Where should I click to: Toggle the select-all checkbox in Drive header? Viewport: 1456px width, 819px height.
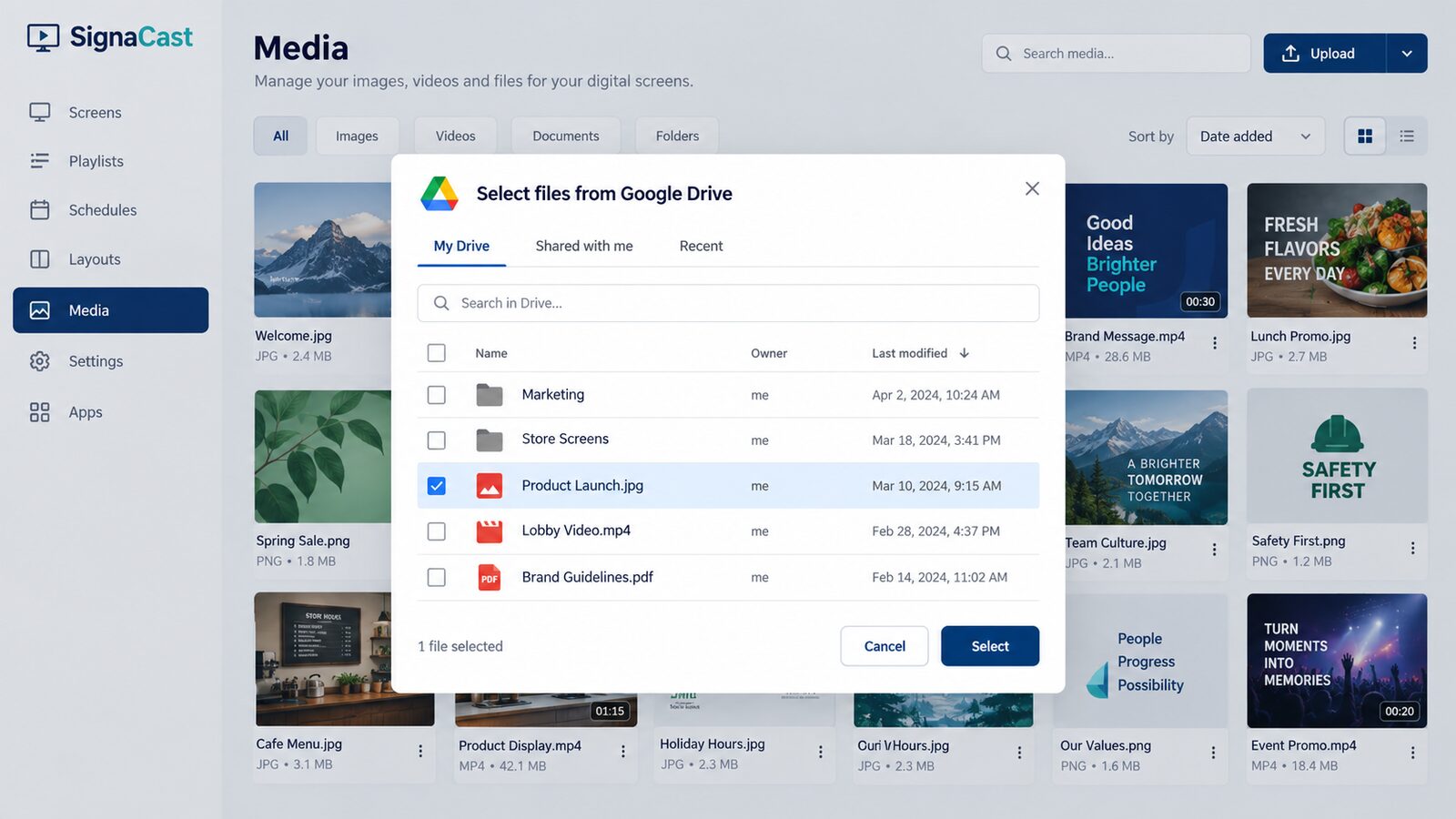tap(437, 353)
